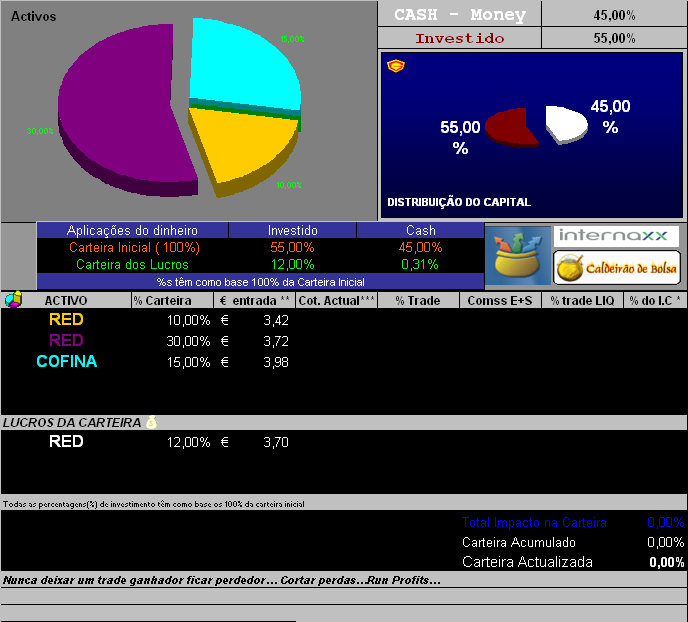Select the 12,00% cell in profits row

[188, 442]
